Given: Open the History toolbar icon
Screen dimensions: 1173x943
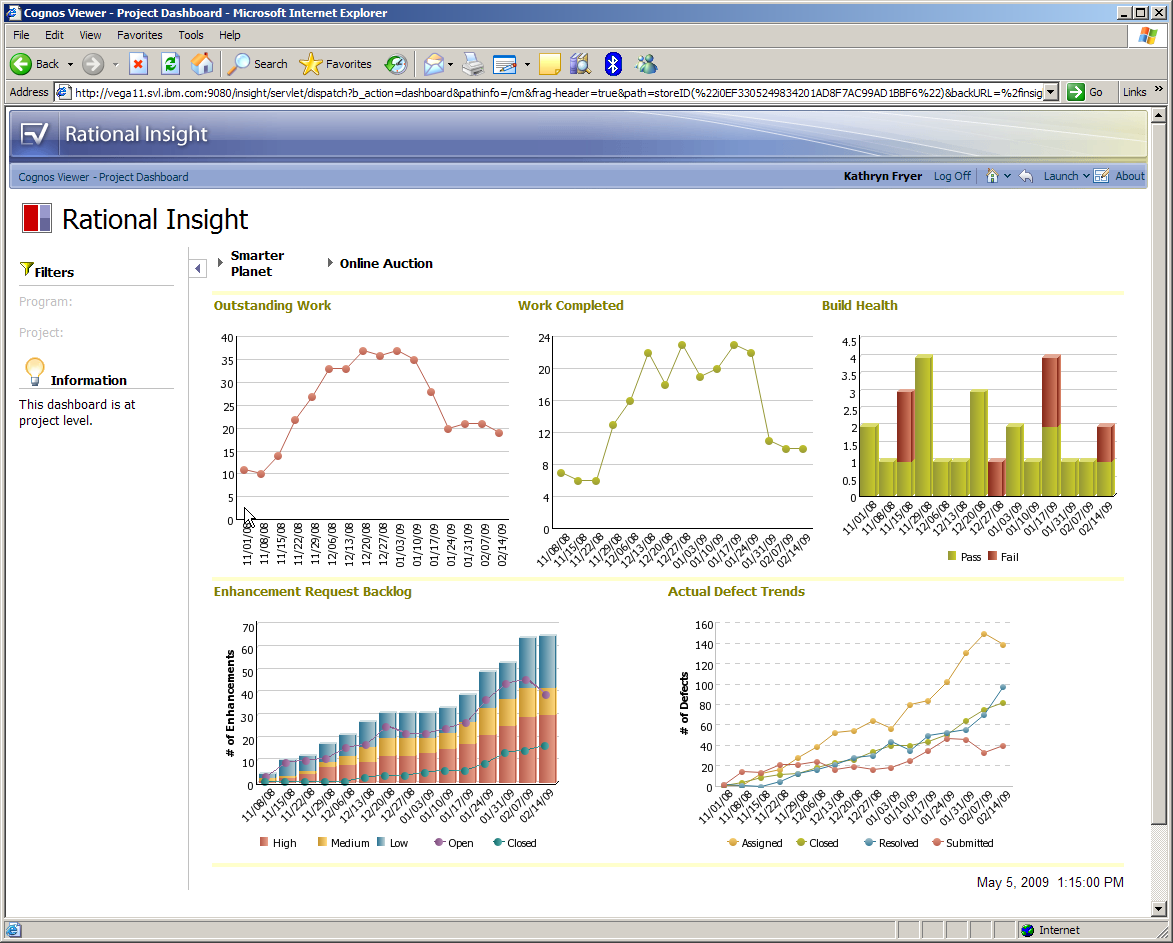Looking at the screenshot, I should coord(396,64).
